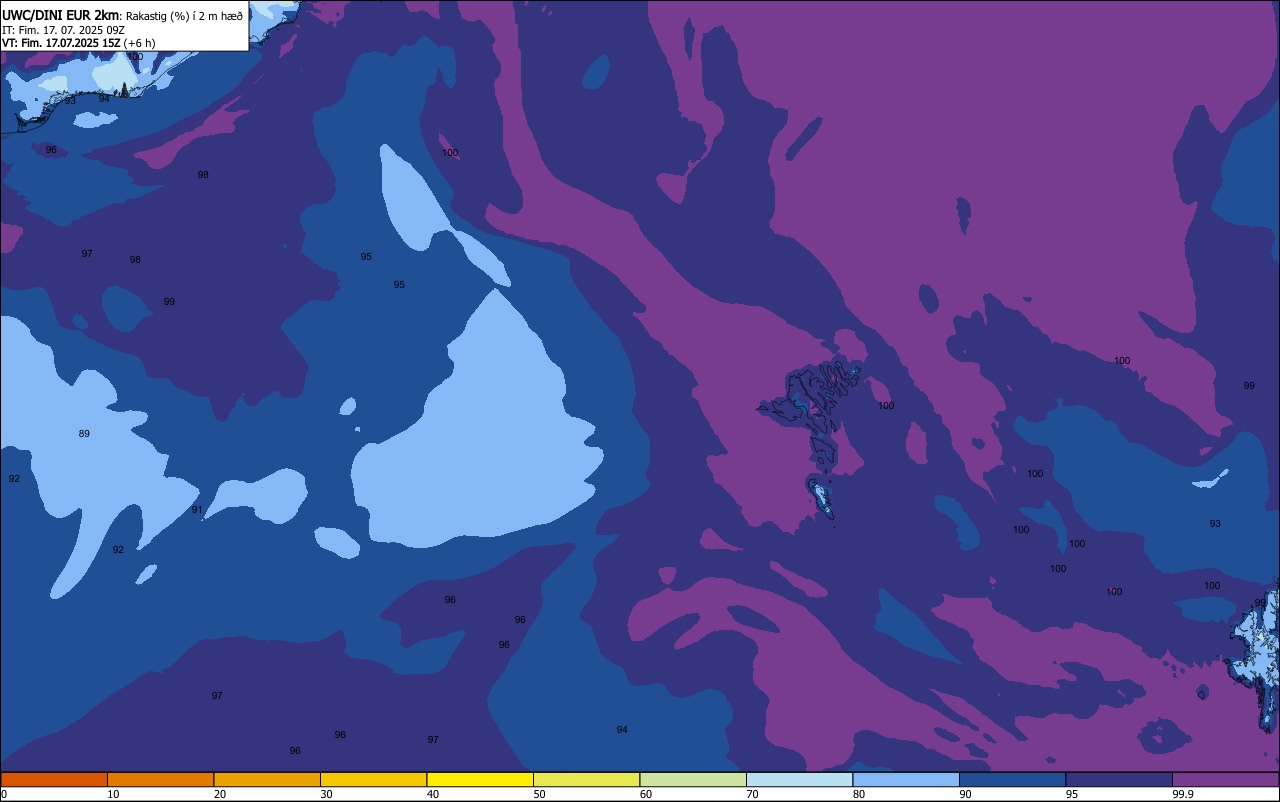Click the very light blue 70–80 swatch
This screenshot has height=802, width=1280.
(x=799, y=779)
